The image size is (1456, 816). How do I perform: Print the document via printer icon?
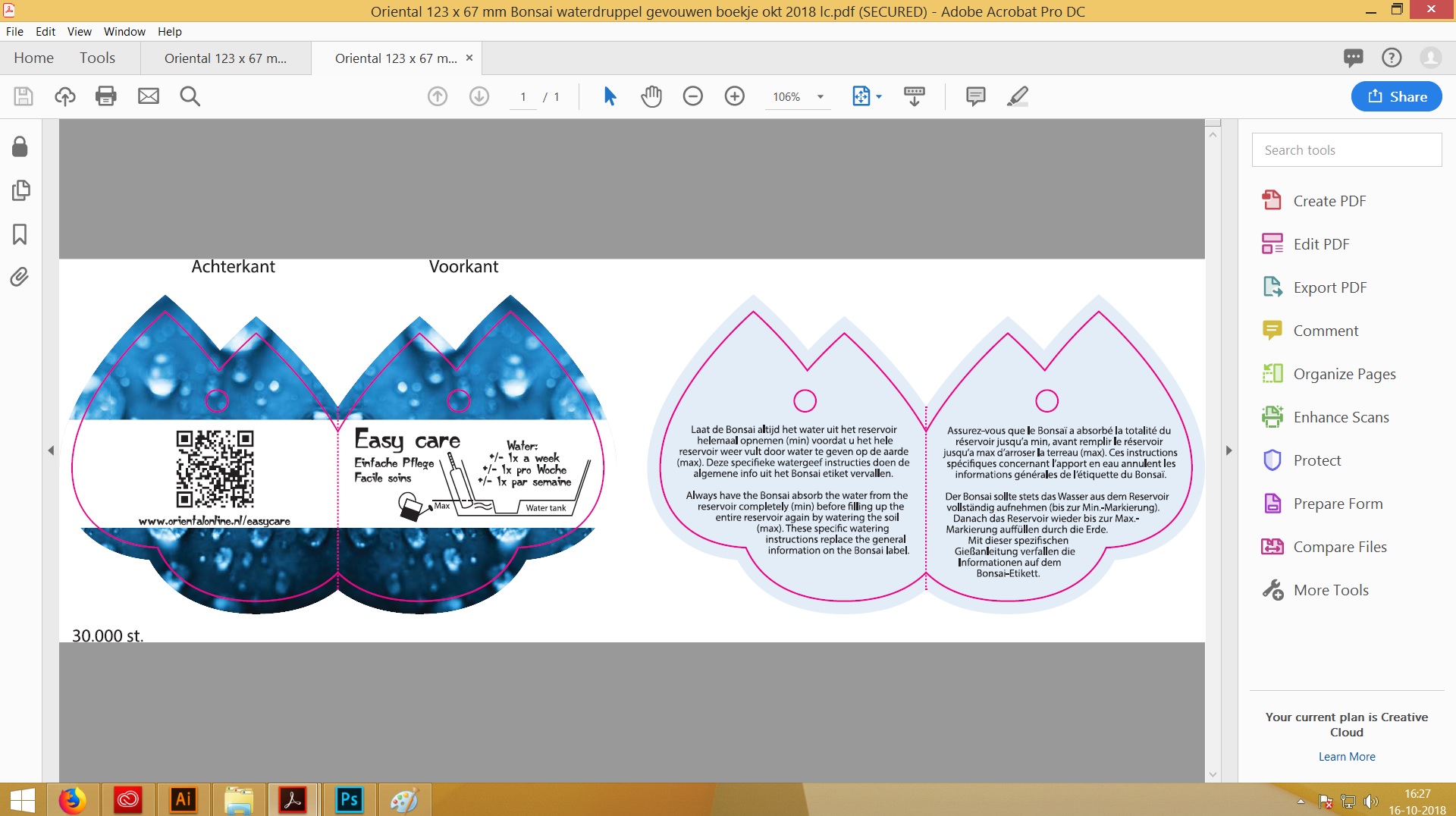(x=106, y=96)
